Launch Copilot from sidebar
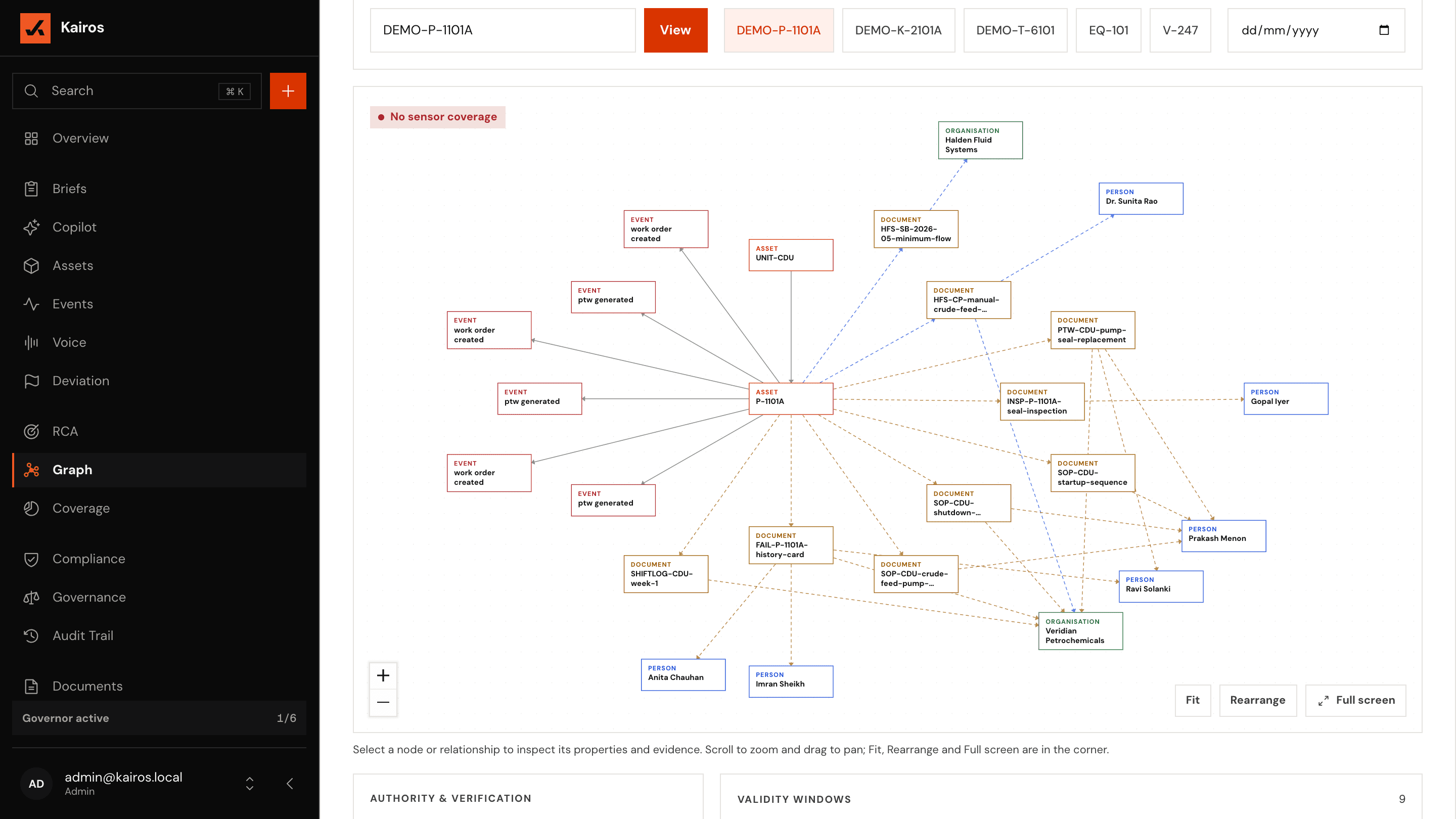The image size is (1456, 819). [159, 226]
